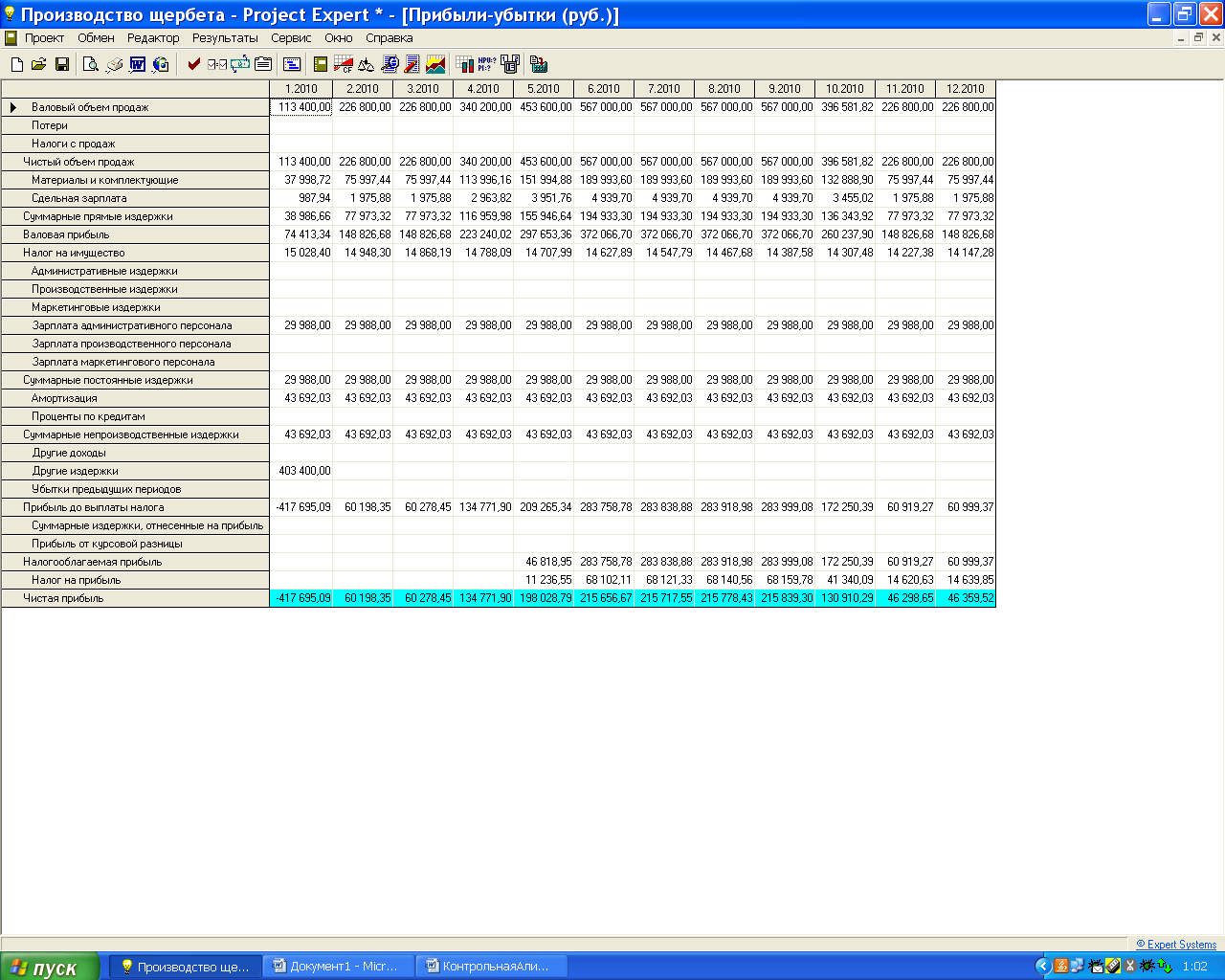Screen dimensions: 1225x980
Task: Select the 1.2010 column header
Action: point(301,89)
